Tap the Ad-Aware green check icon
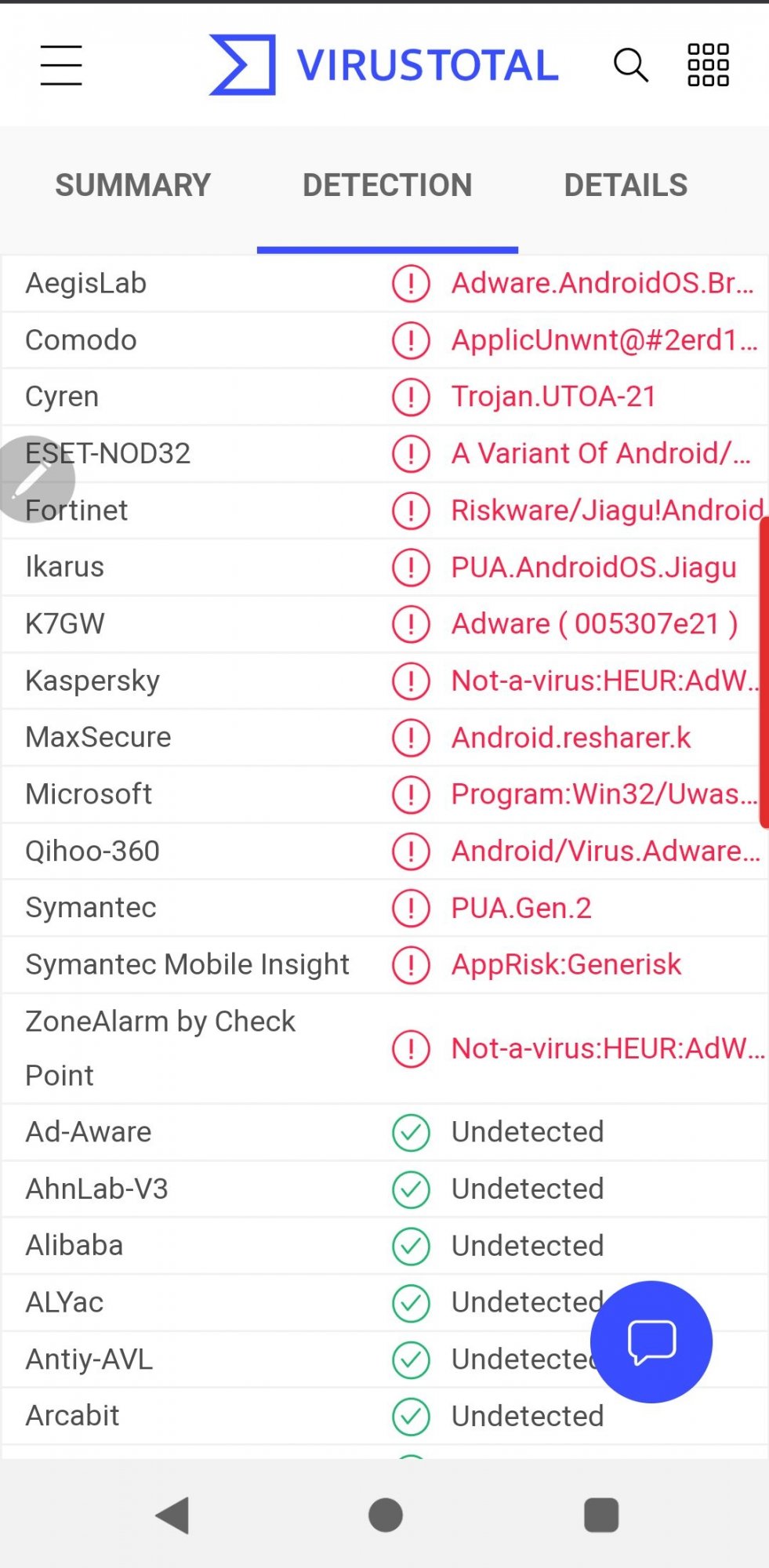Image resolution: width=769 pixels, height=1568 pixels. (411, 1133)
